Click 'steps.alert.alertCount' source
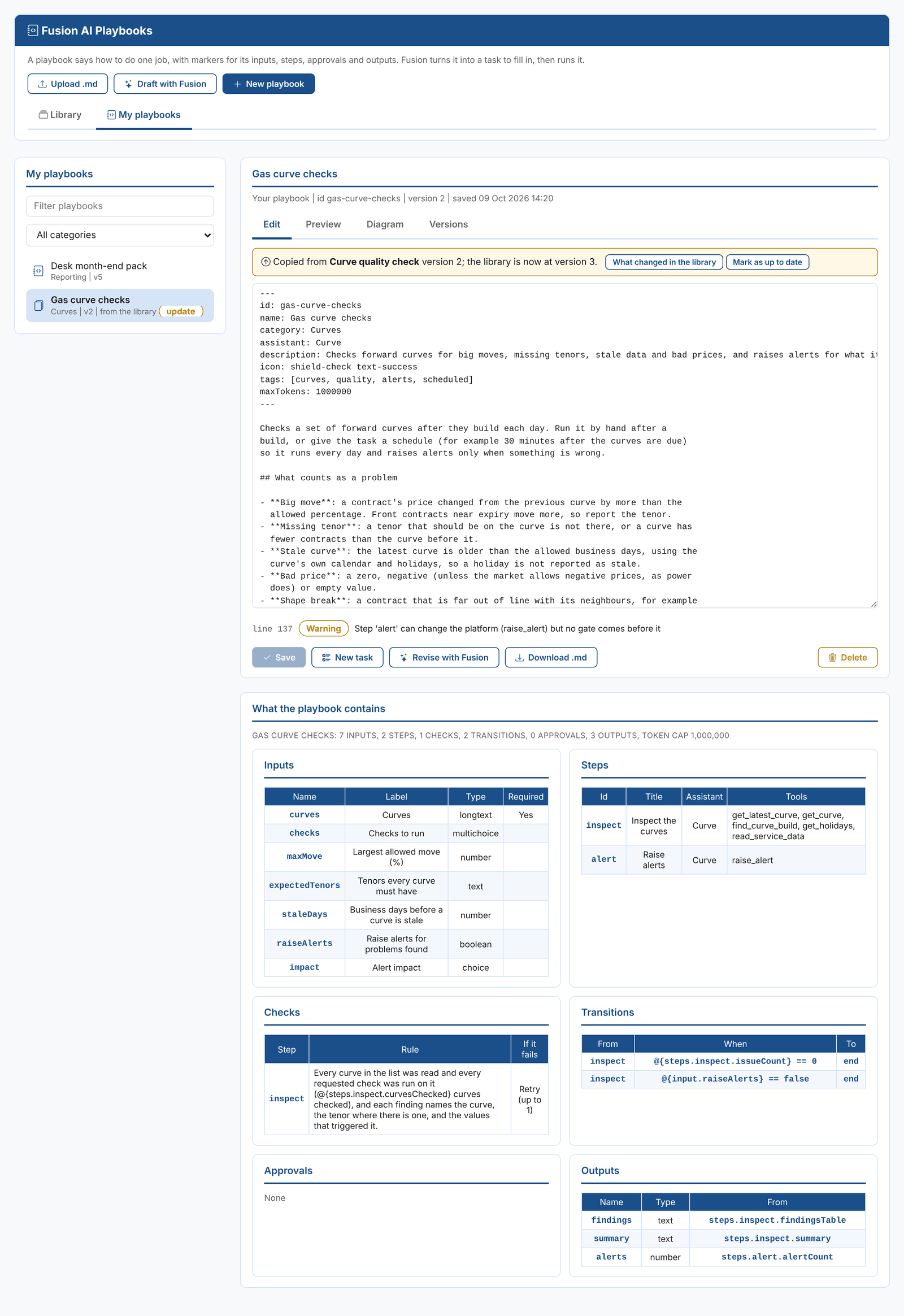 click(776, 1257)
